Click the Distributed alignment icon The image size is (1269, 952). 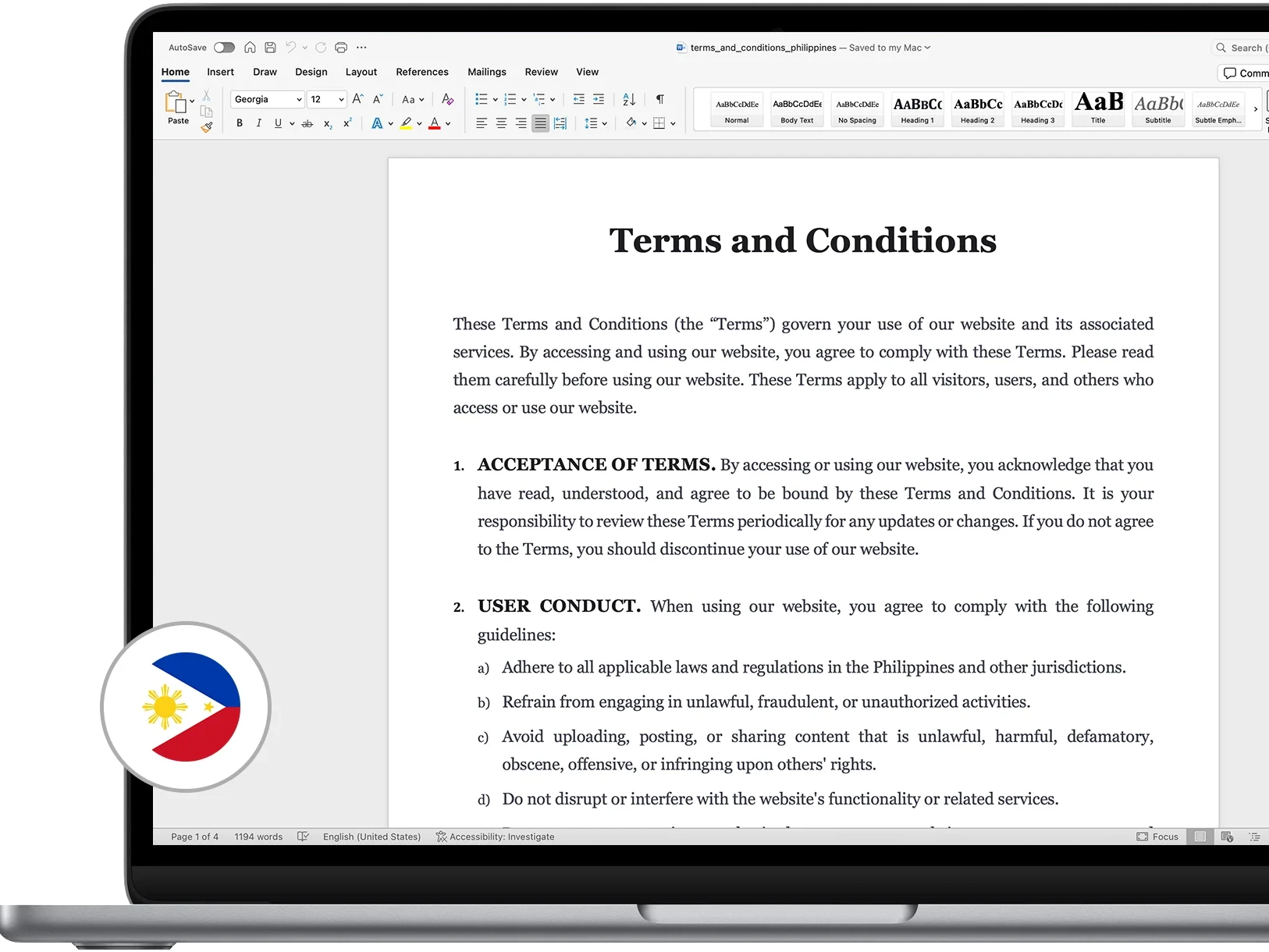tap(560, 123)
